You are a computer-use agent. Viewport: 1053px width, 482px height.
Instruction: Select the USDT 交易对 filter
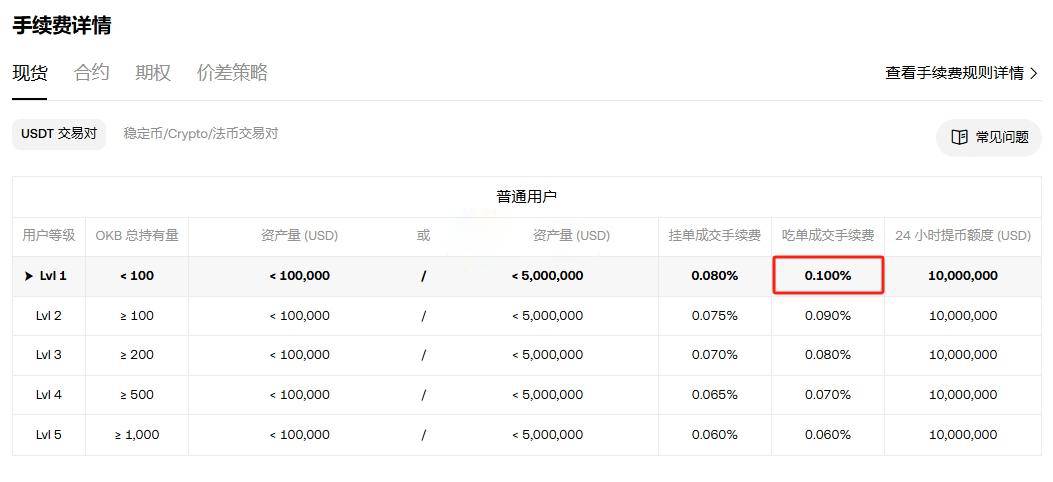tap(59, 134)
